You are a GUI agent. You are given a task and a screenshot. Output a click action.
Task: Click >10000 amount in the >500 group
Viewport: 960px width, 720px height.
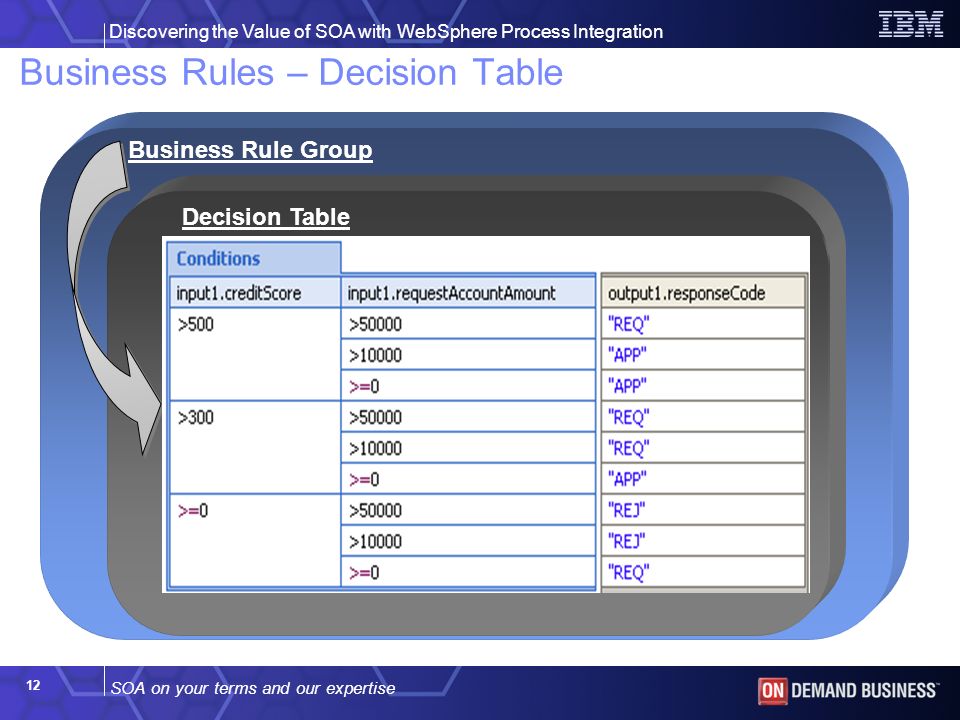[x=468, y=354]
